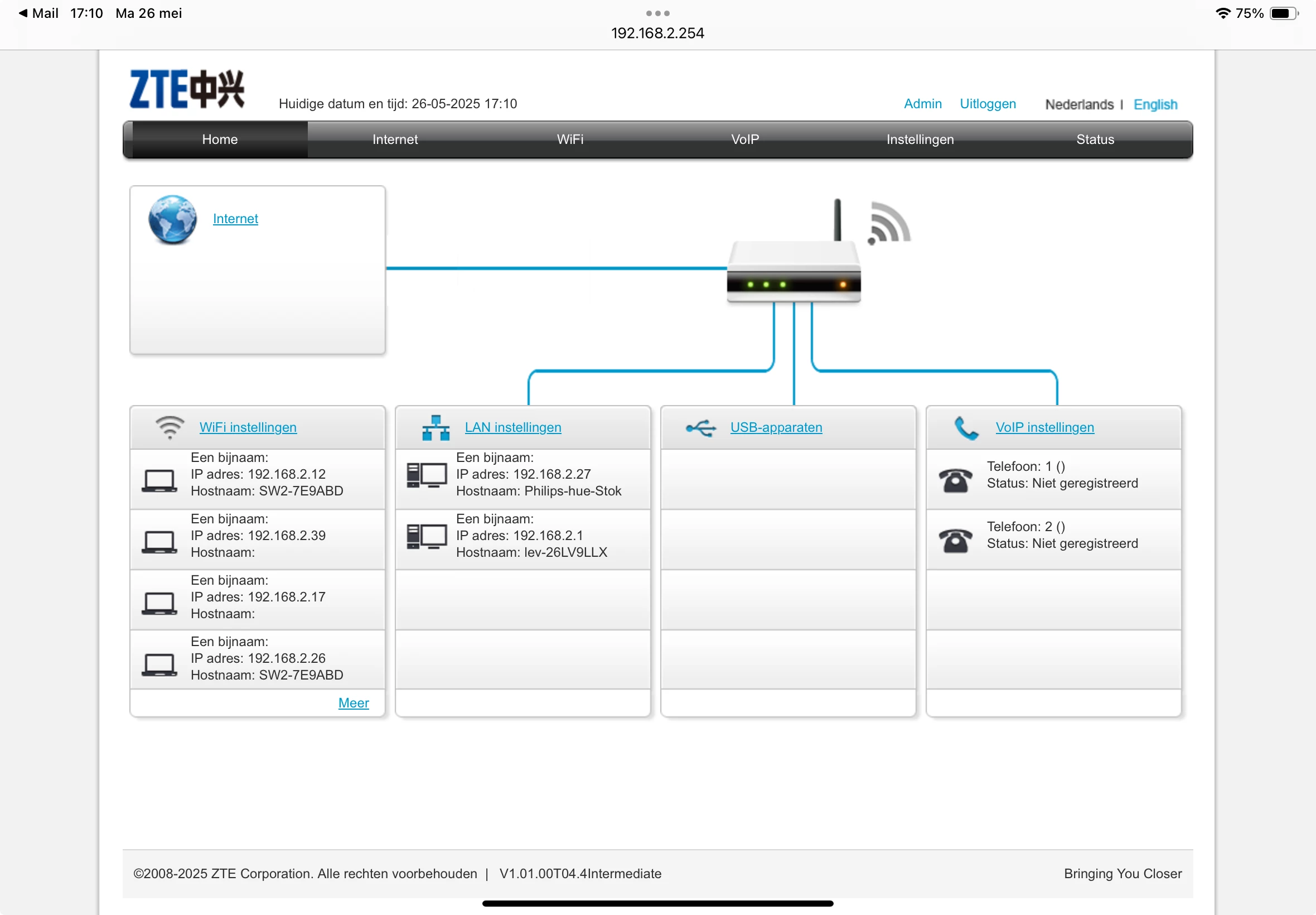The image size is (1316, 915).
Task: Open the Status menu tab
Action: point(1095,139)
